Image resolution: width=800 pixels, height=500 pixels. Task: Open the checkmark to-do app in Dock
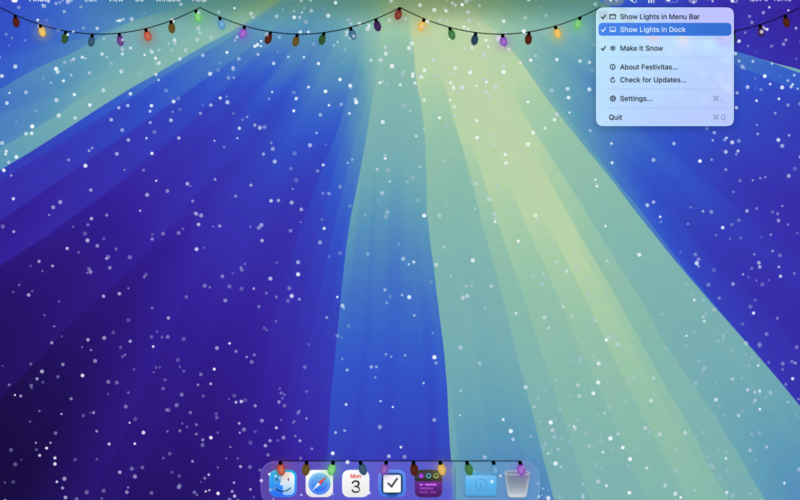click(392, 484)
